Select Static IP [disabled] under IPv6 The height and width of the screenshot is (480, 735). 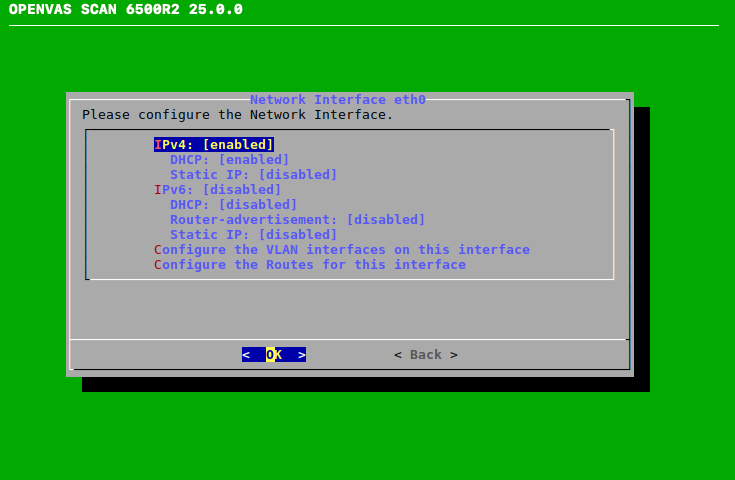(x=253, y=235)
